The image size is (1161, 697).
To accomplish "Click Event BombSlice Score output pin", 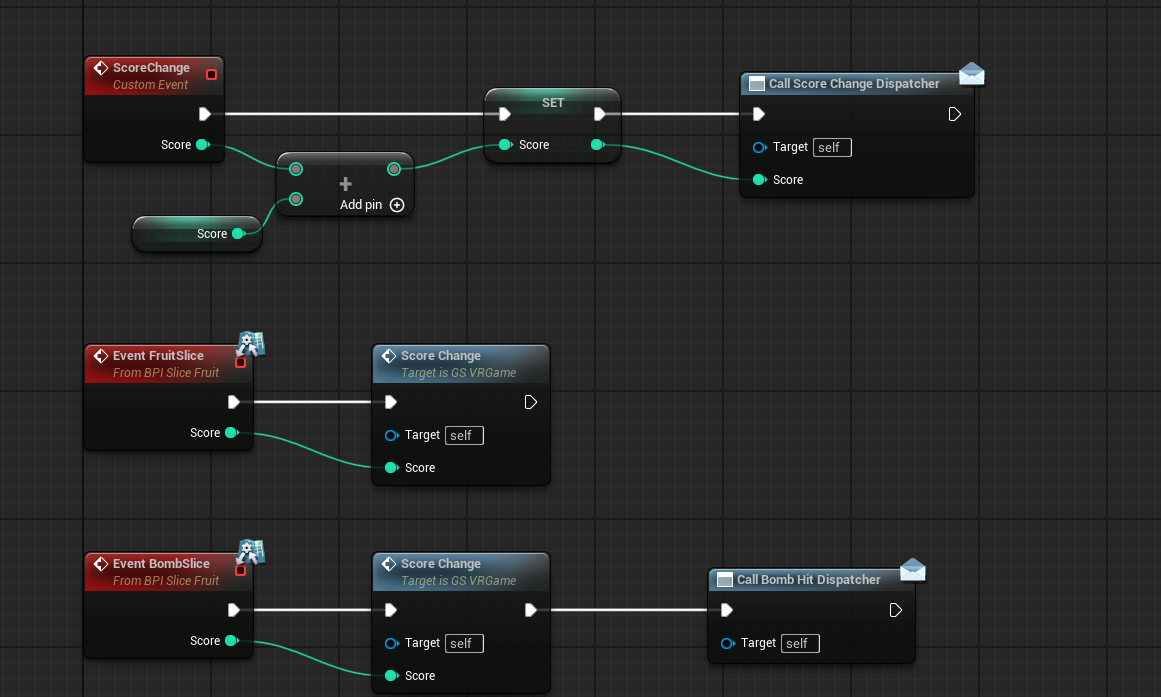I will click(231, 641).
